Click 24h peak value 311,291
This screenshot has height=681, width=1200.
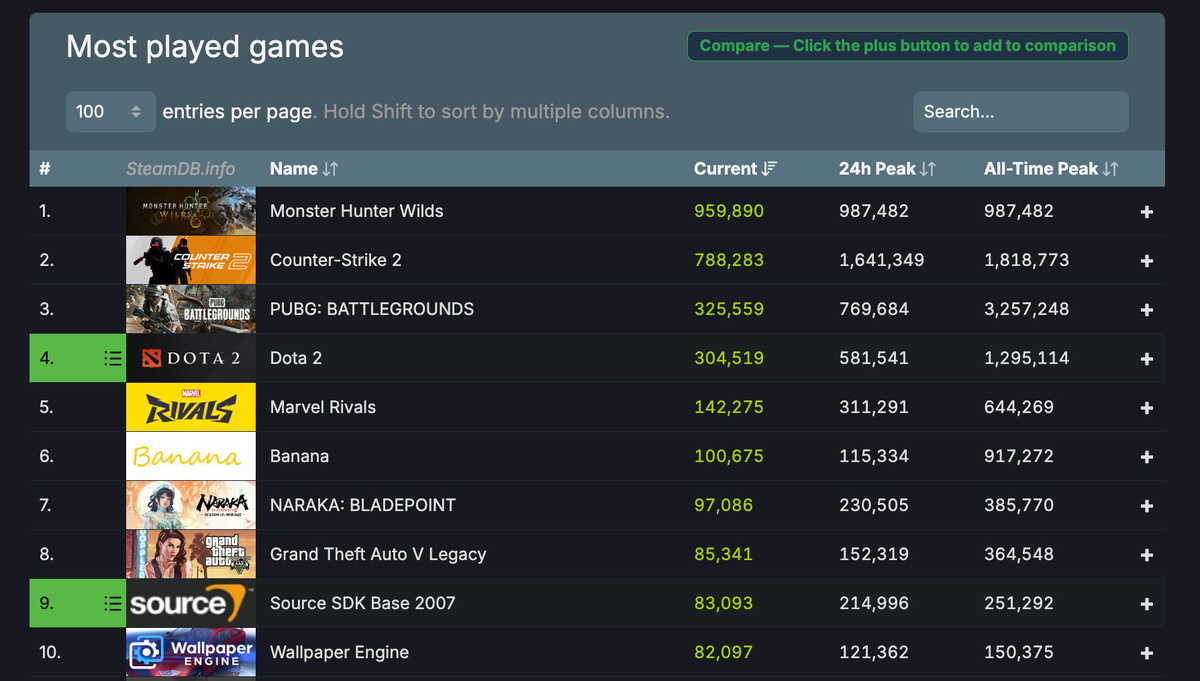[x=874, y=407]
